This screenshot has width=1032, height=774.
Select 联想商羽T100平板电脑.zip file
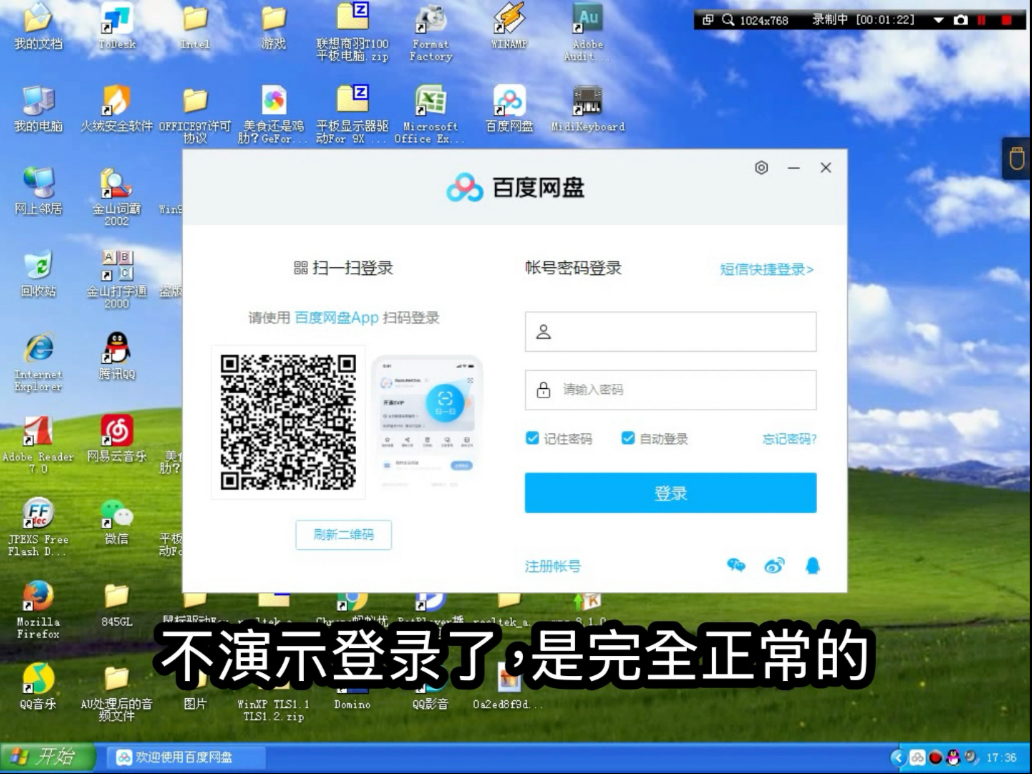tap(352, 32)
